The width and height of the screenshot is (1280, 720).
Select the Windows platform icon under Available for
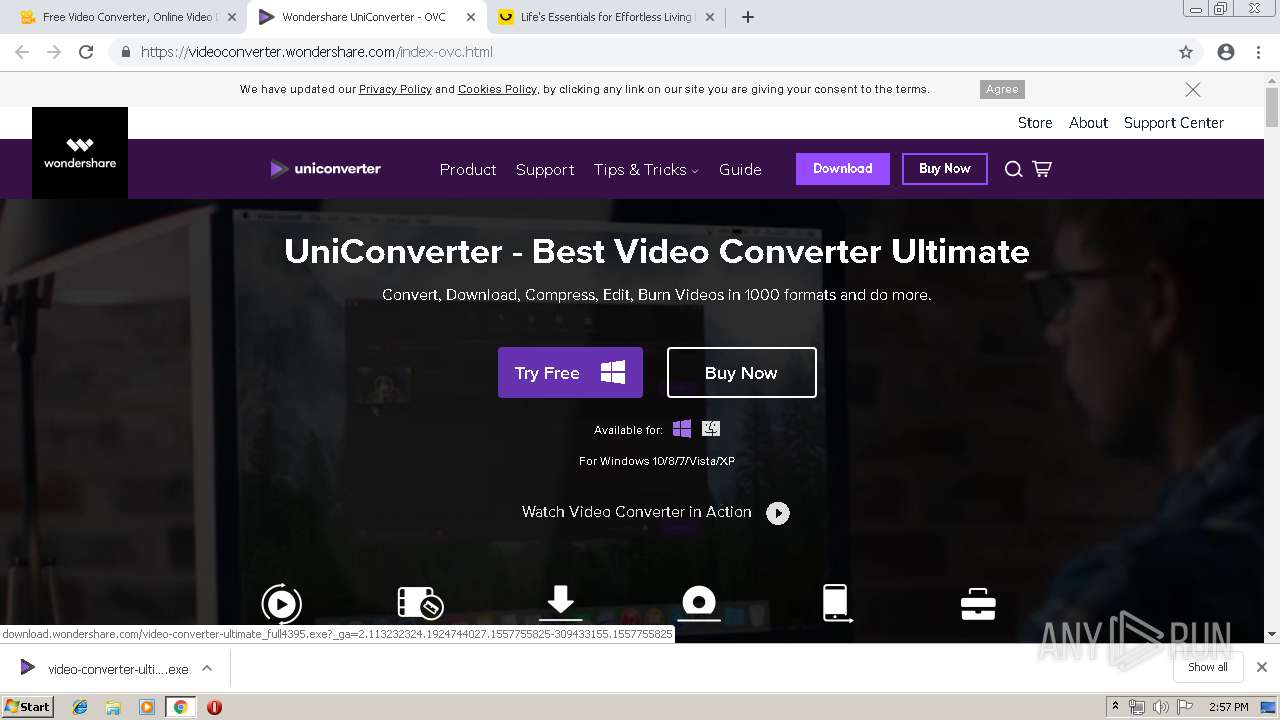click(682, 429)
